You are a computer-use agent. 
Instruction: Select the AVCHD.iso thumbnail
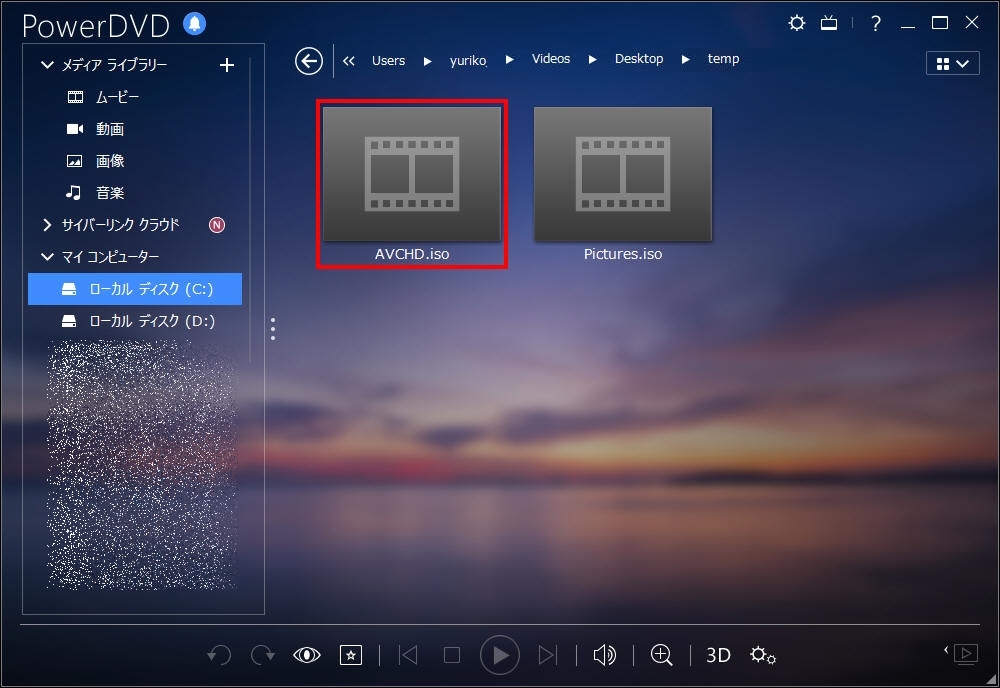pos(411,174)
